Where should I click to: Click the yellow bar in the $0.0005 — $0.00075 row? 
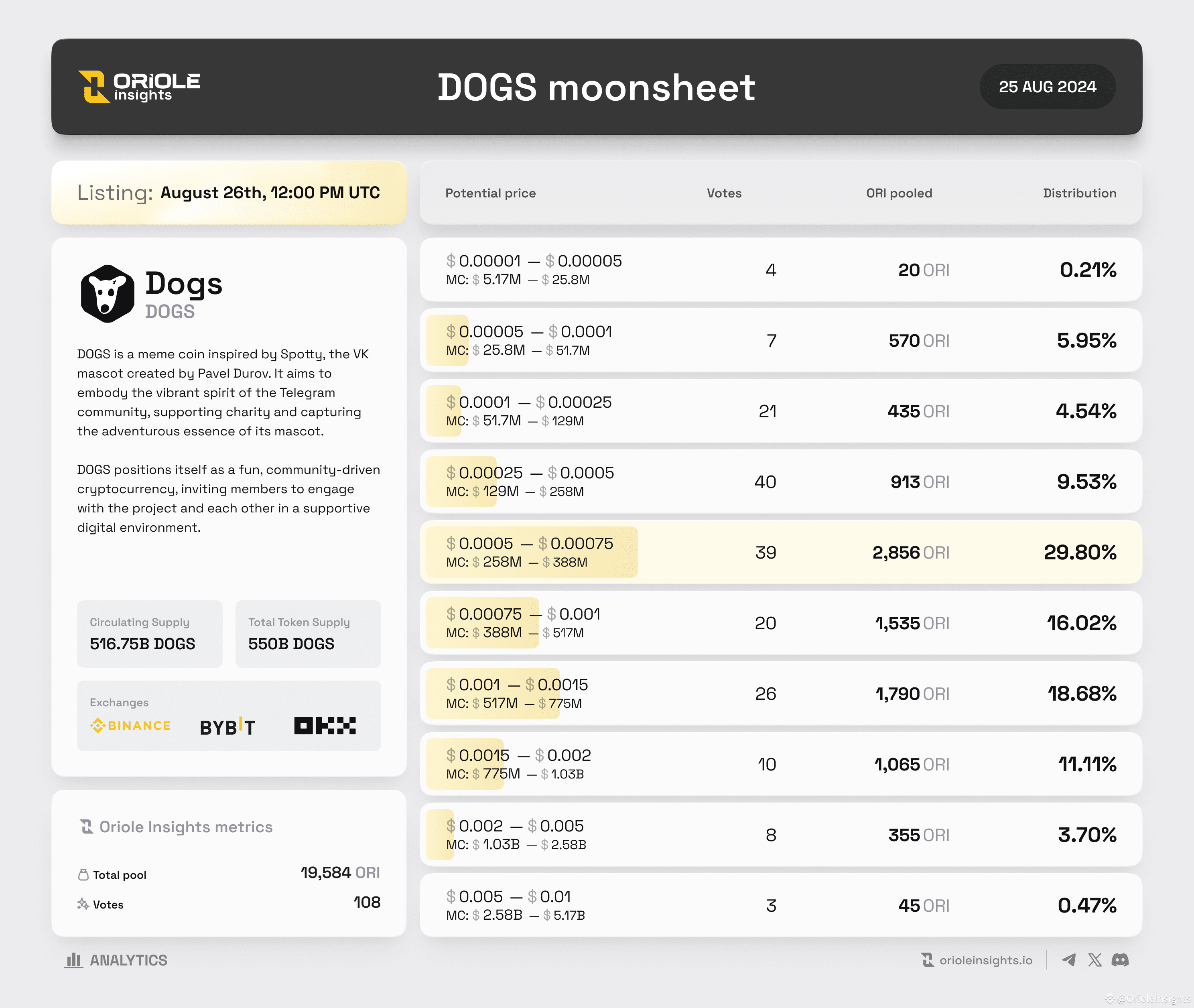click(532, 552)
